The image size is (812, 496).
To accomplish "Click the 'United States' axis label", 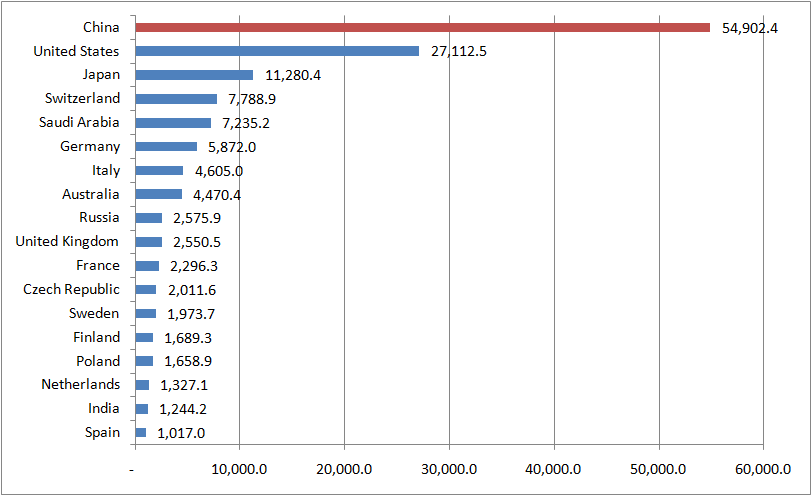I will [x=77, y=51].
